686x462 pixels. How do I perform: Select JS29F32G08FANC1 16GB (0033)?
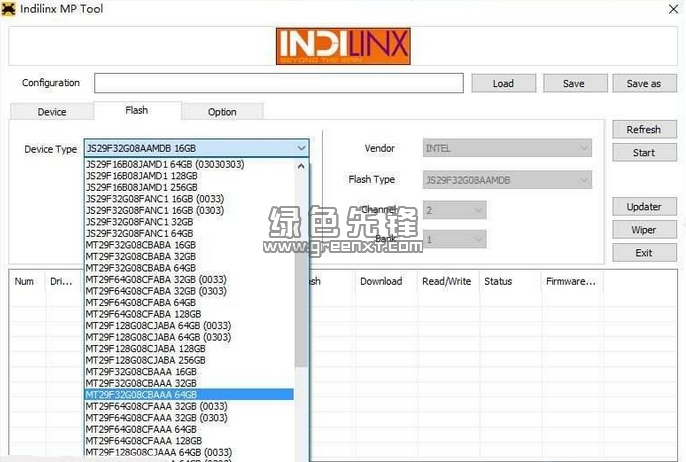(189, 199)
